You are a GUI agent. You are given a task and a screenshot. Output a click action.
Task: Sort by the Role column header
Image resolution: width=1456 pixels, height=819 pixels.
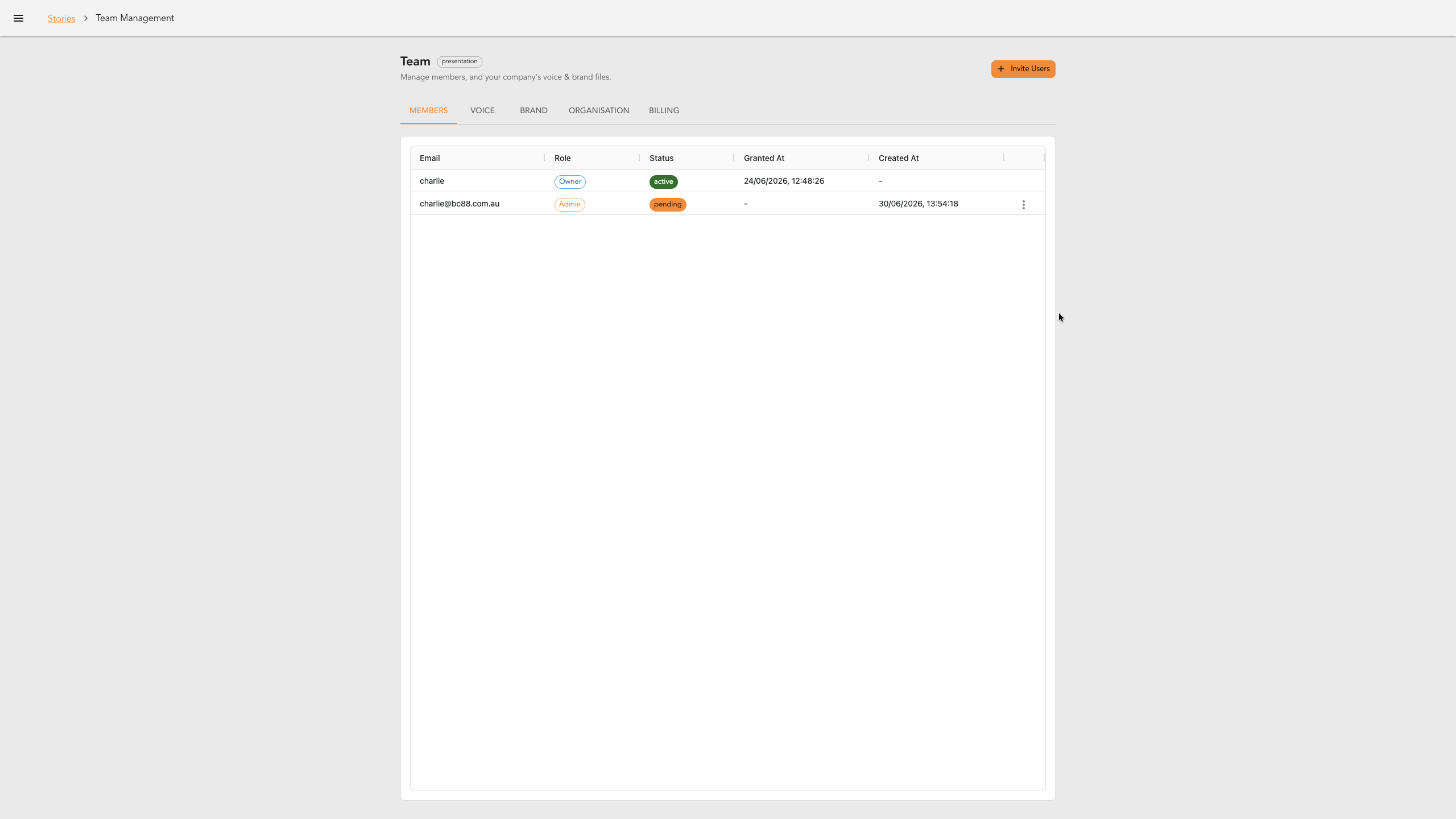592,158
